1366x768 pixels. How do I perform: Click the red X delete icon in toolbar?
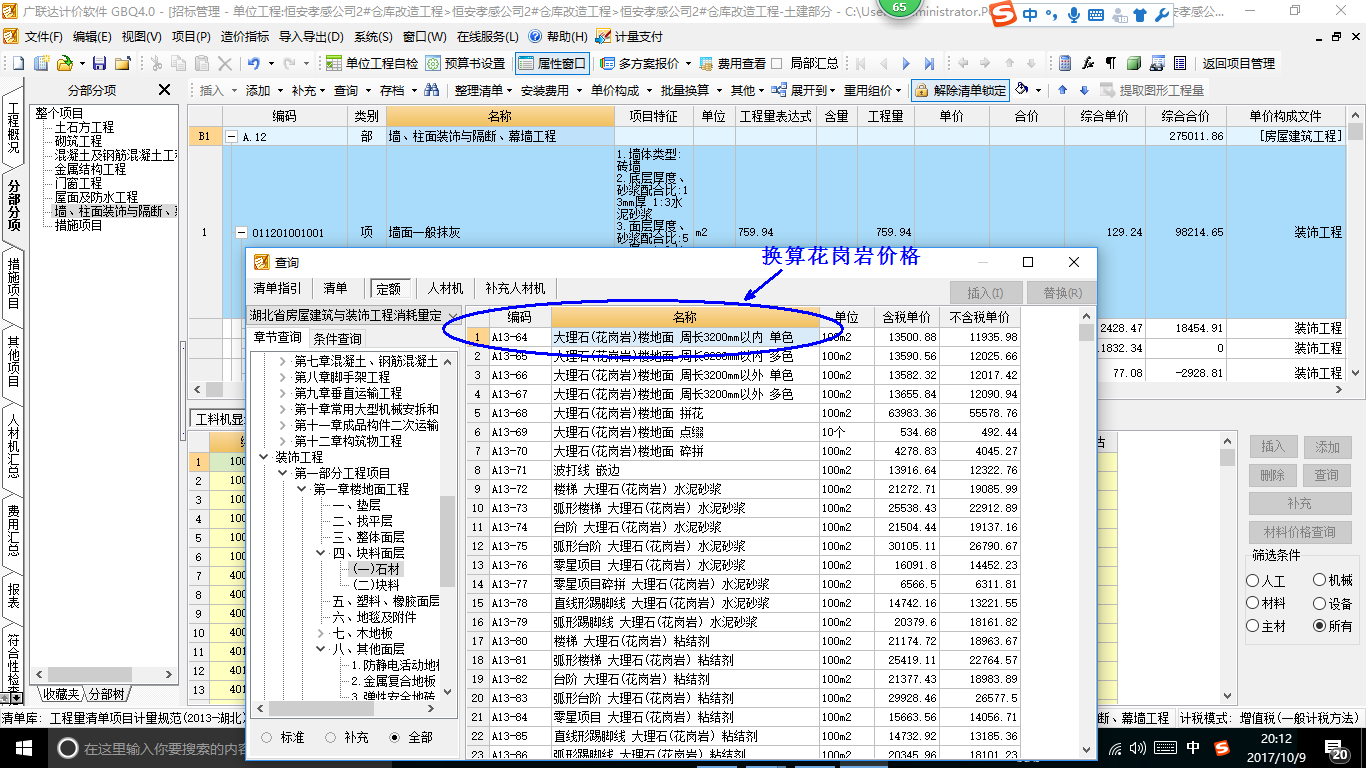(225, 63)
